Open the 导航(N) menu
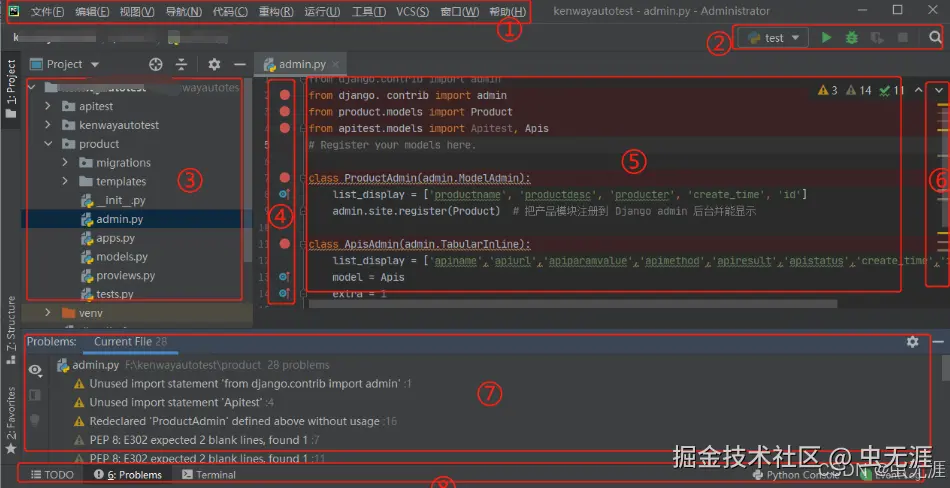950x488 pixels. 184,12
